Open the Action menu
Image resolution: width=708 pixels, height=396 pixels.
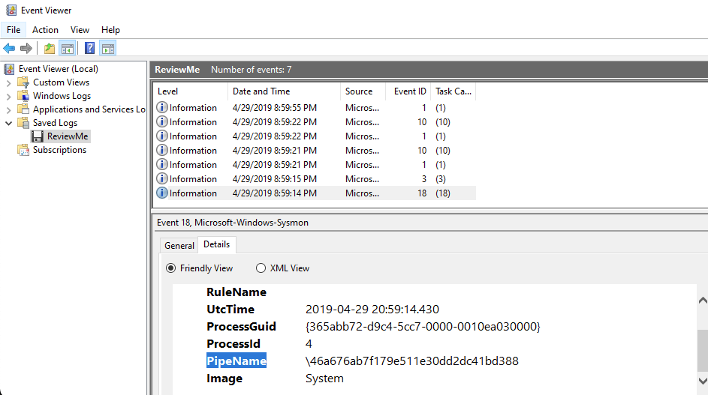45,30
